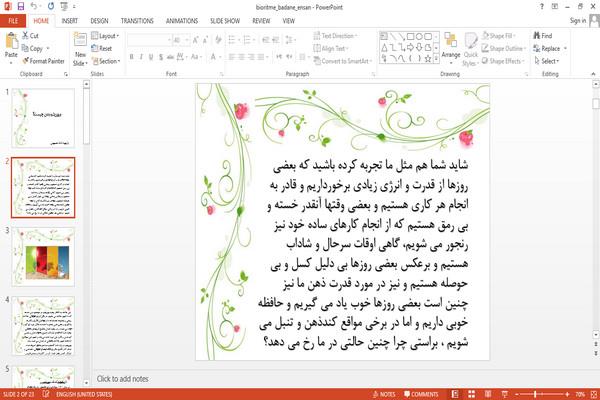Click fit slide to window icon
Viewport: 600px width, 400px height.
594,394
